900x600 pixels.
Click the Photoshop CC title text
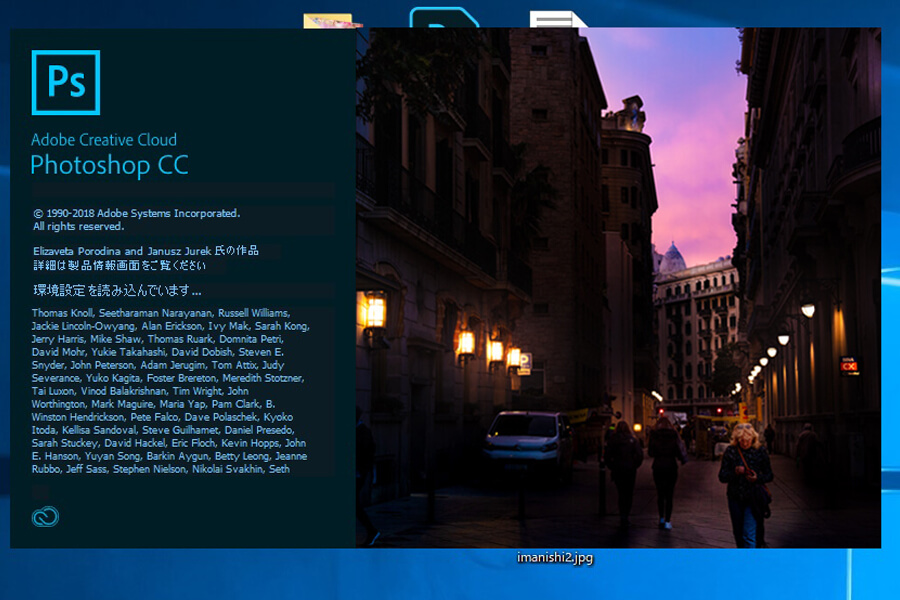(x=109, y=165)
